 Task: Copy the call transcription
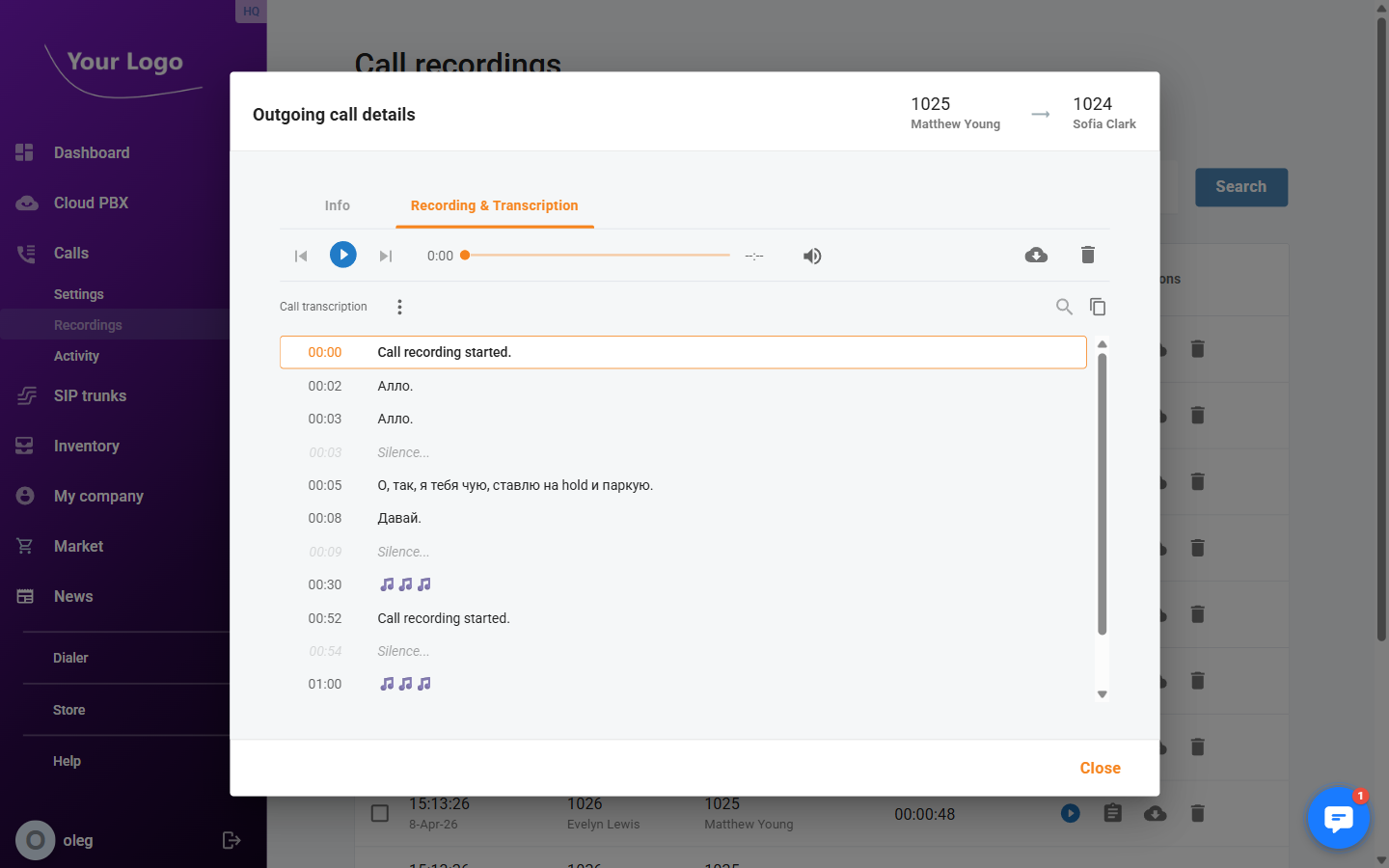[1098, 306]
